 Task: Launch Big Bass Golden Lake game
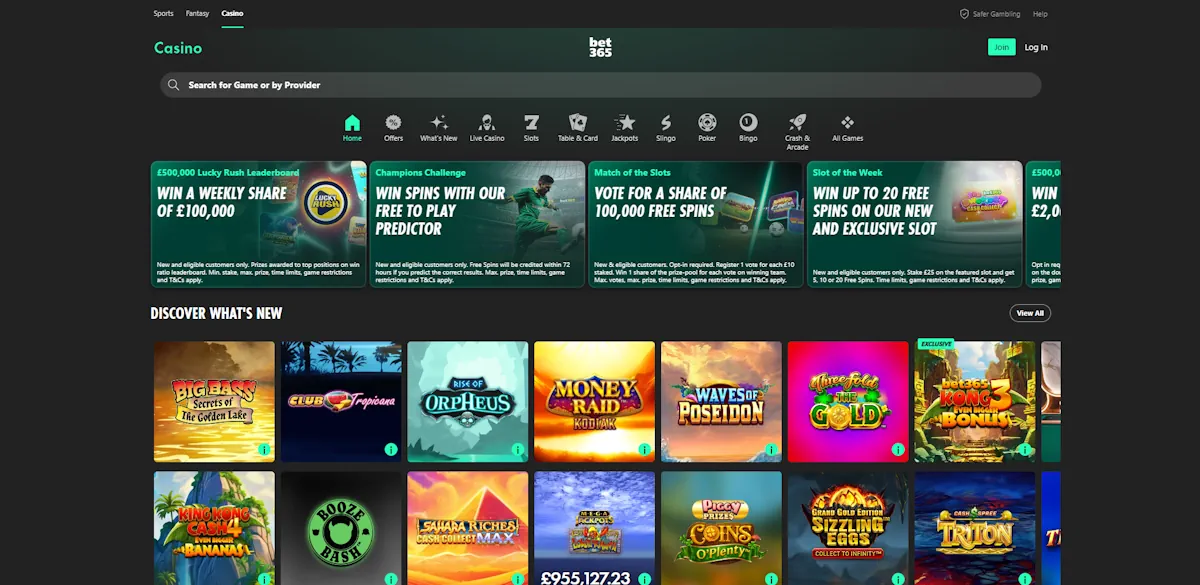click(214, 401)
